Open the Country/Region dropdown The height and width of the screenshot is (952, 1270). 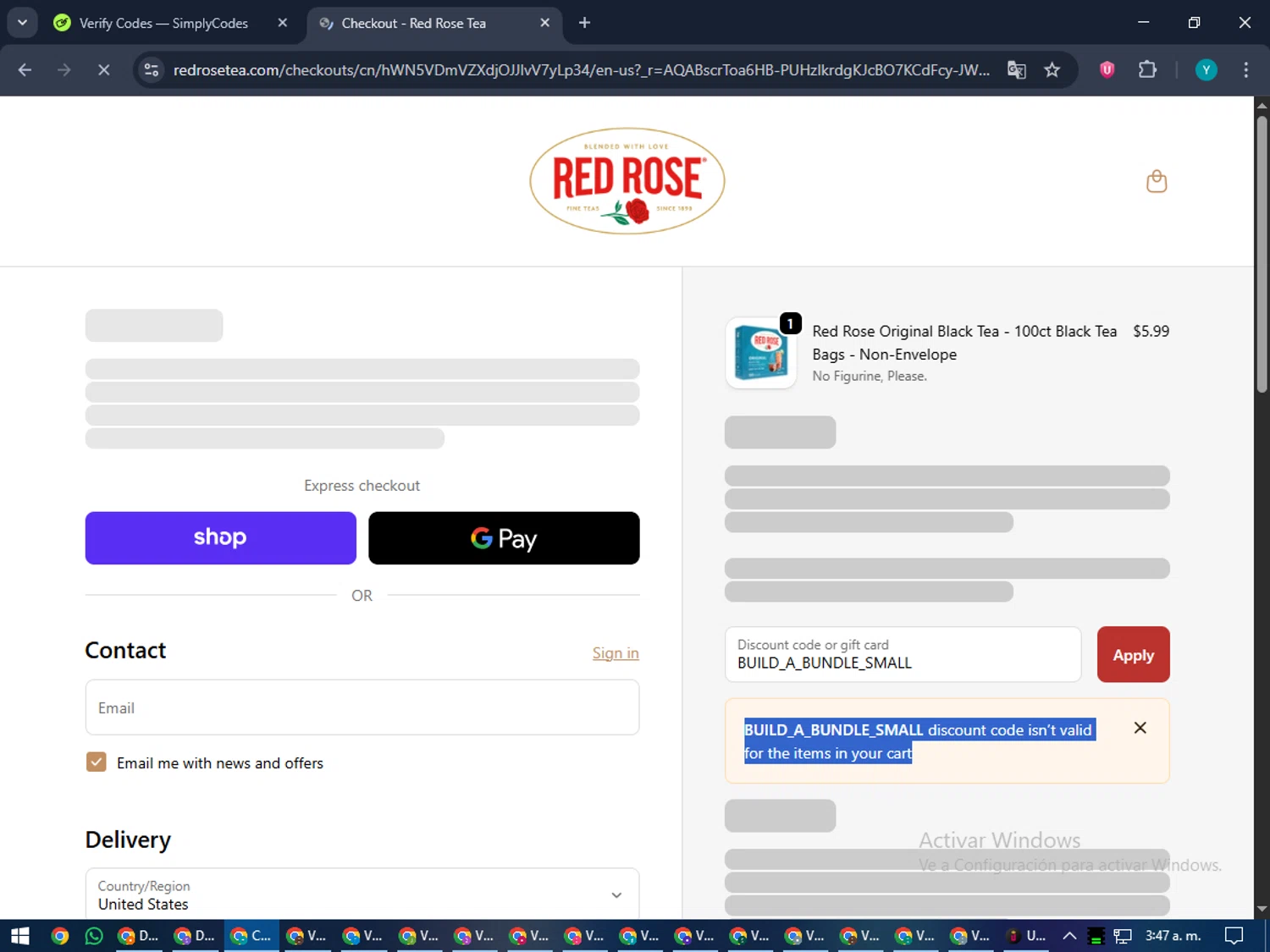tap(362, 894)
